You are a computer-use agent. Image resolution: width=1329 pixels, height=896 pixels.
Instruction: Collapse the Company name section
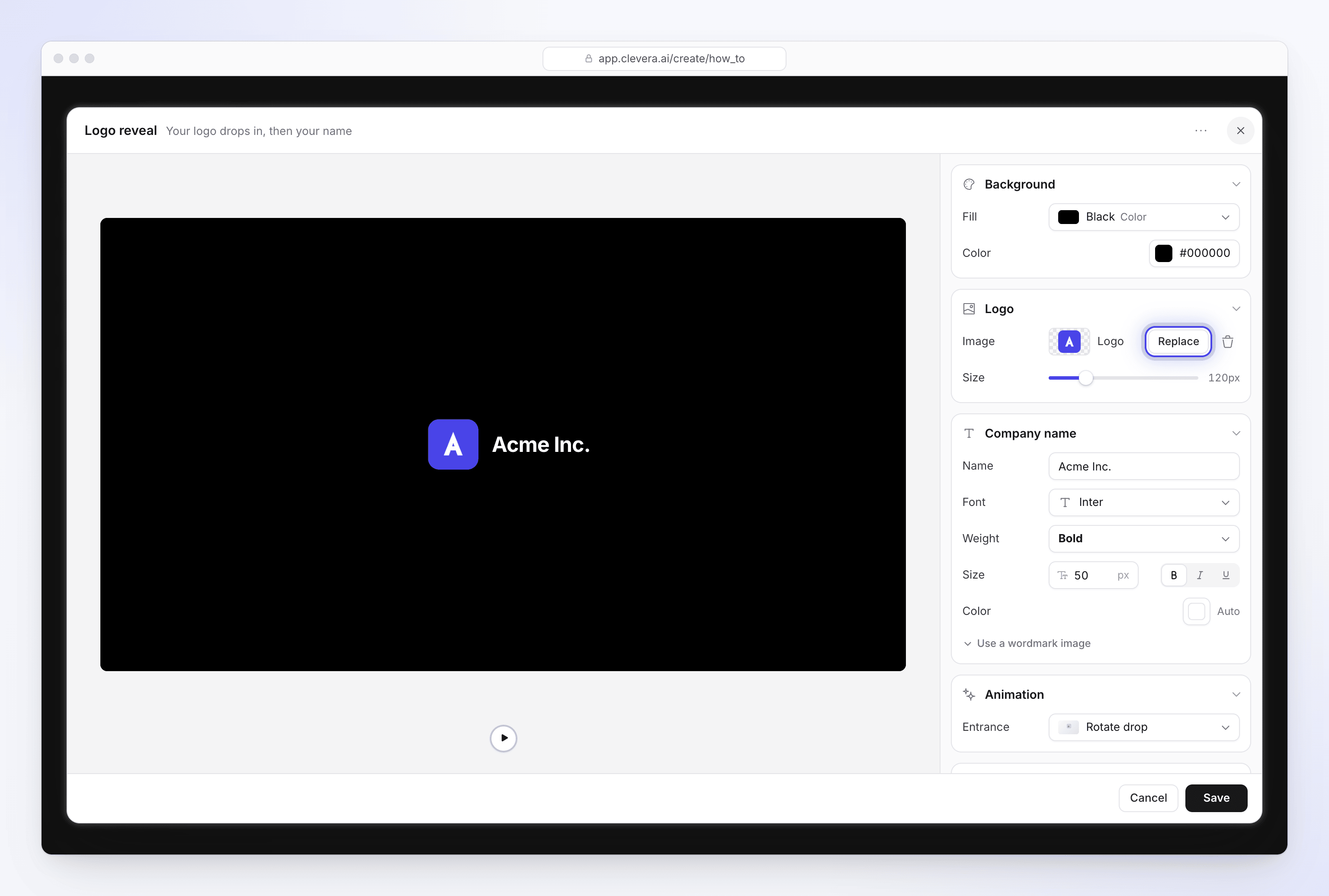[1236, 434]
